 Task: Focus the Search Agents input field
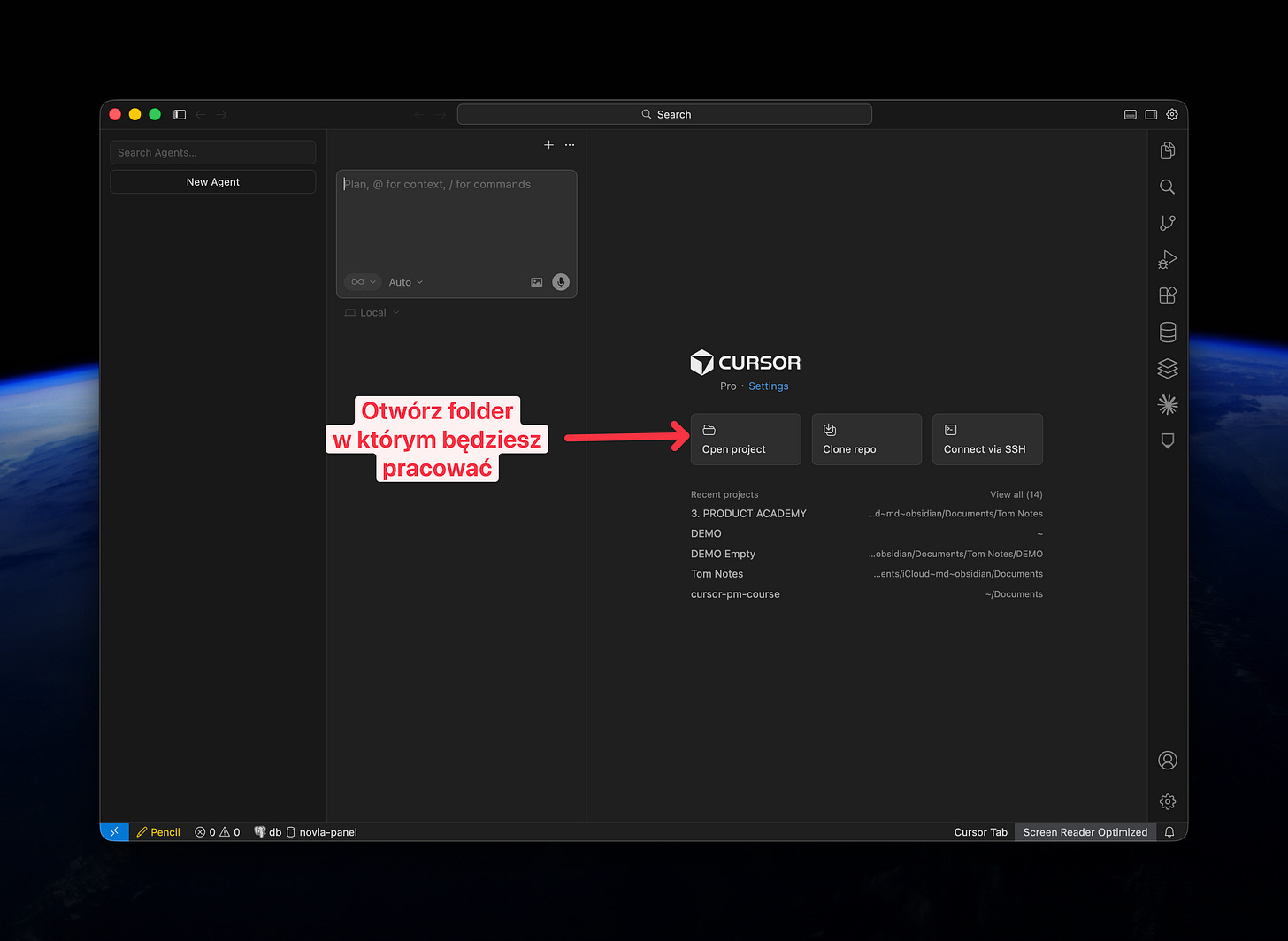tap(213, 152)
